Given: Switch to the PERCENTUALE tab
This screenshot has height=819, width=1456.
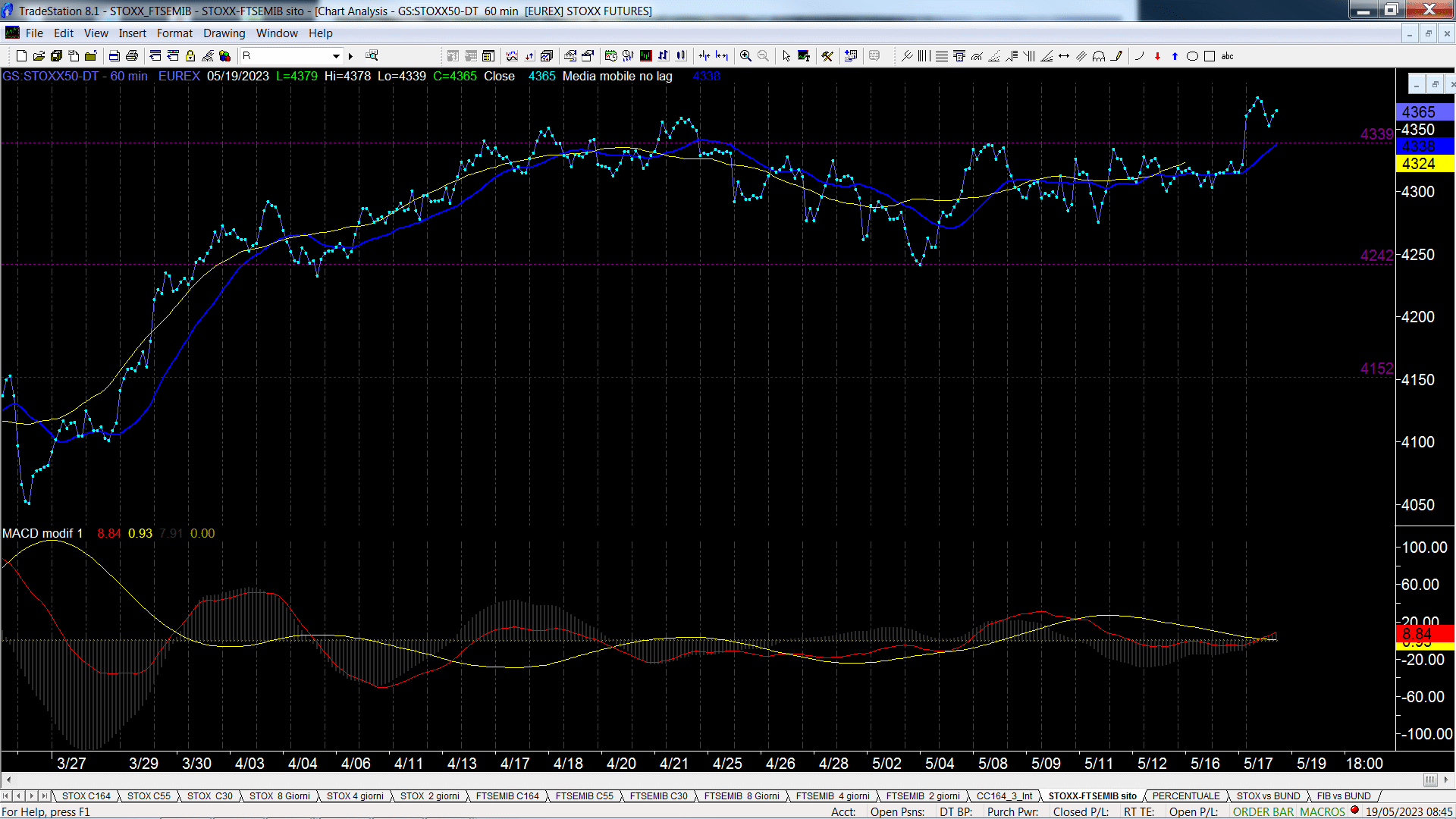Looking at the screenshot, I should coord(1186,796).
